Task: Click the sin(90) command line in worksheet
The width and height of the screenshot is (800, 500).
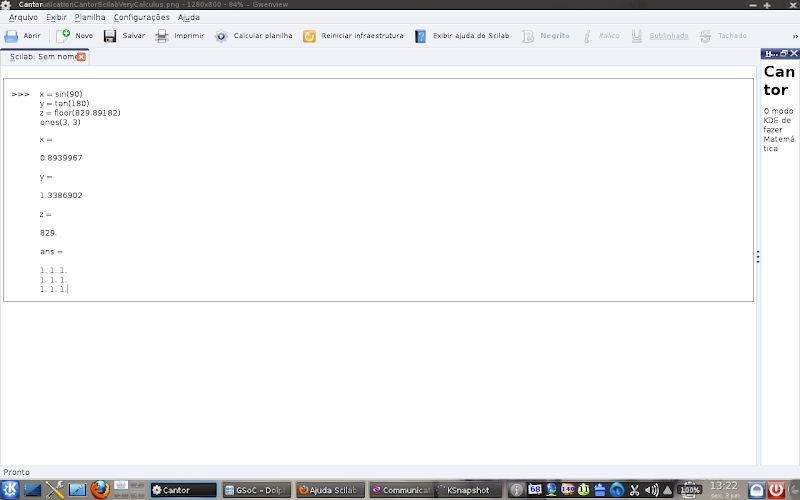Action: (x=61, y=94)
